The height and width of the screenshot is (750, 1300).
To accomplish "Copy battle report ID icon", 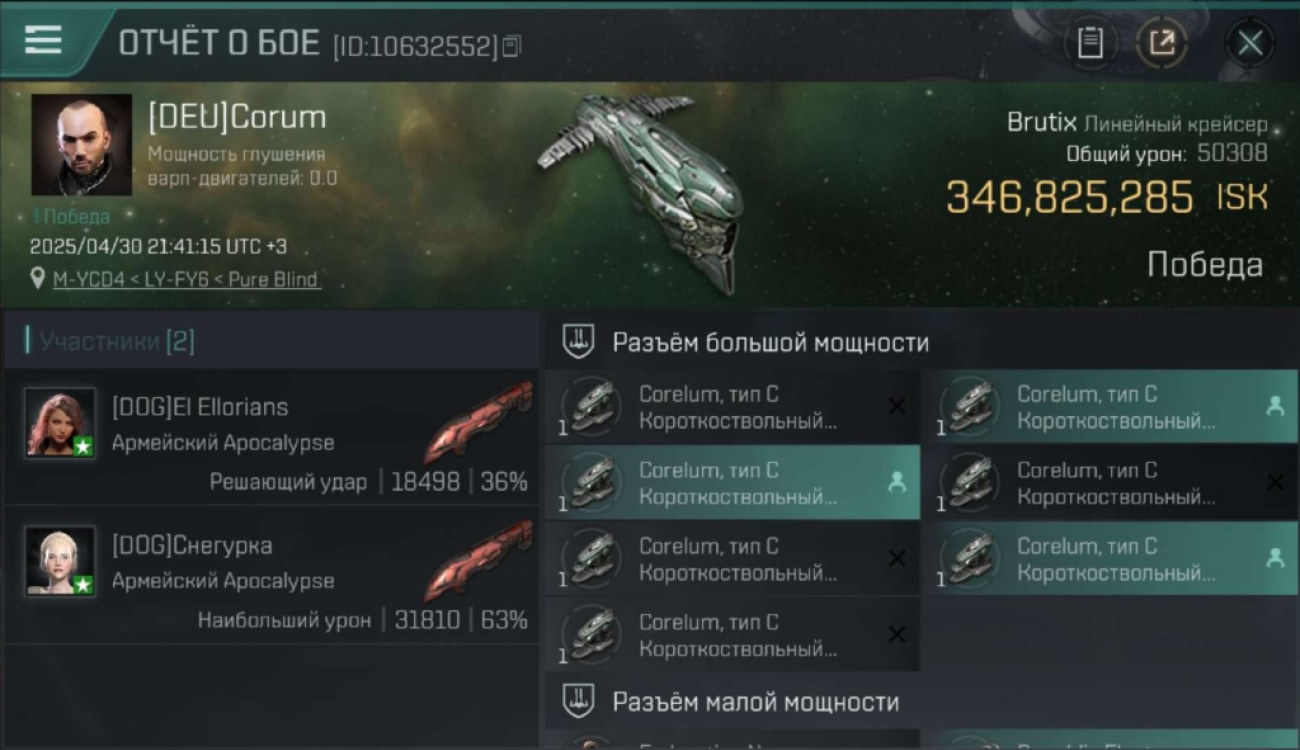I will pos(511,46).
